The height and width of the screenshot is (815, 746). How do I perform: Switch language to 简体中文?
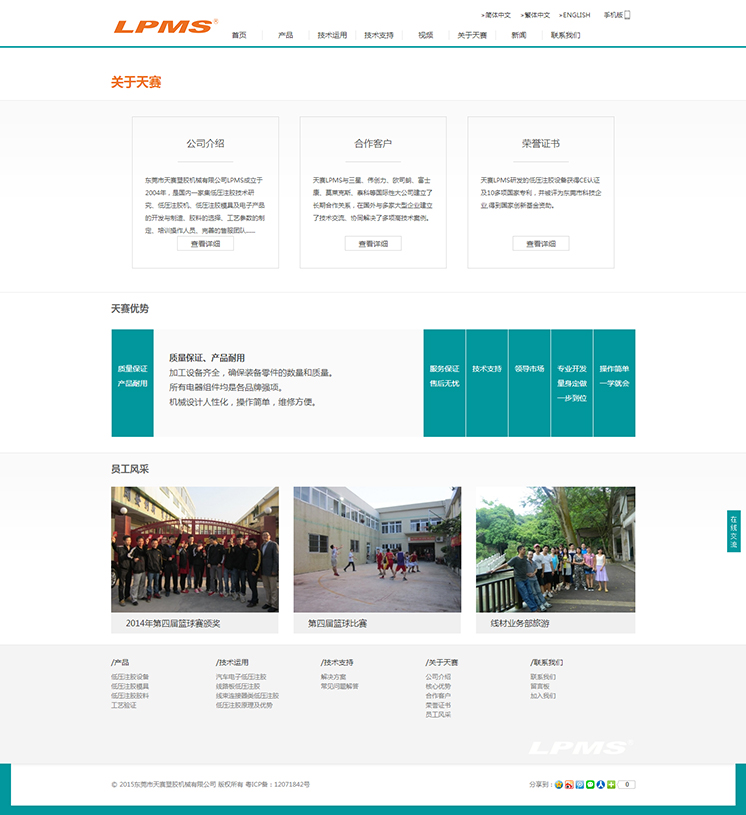(496, 15)
